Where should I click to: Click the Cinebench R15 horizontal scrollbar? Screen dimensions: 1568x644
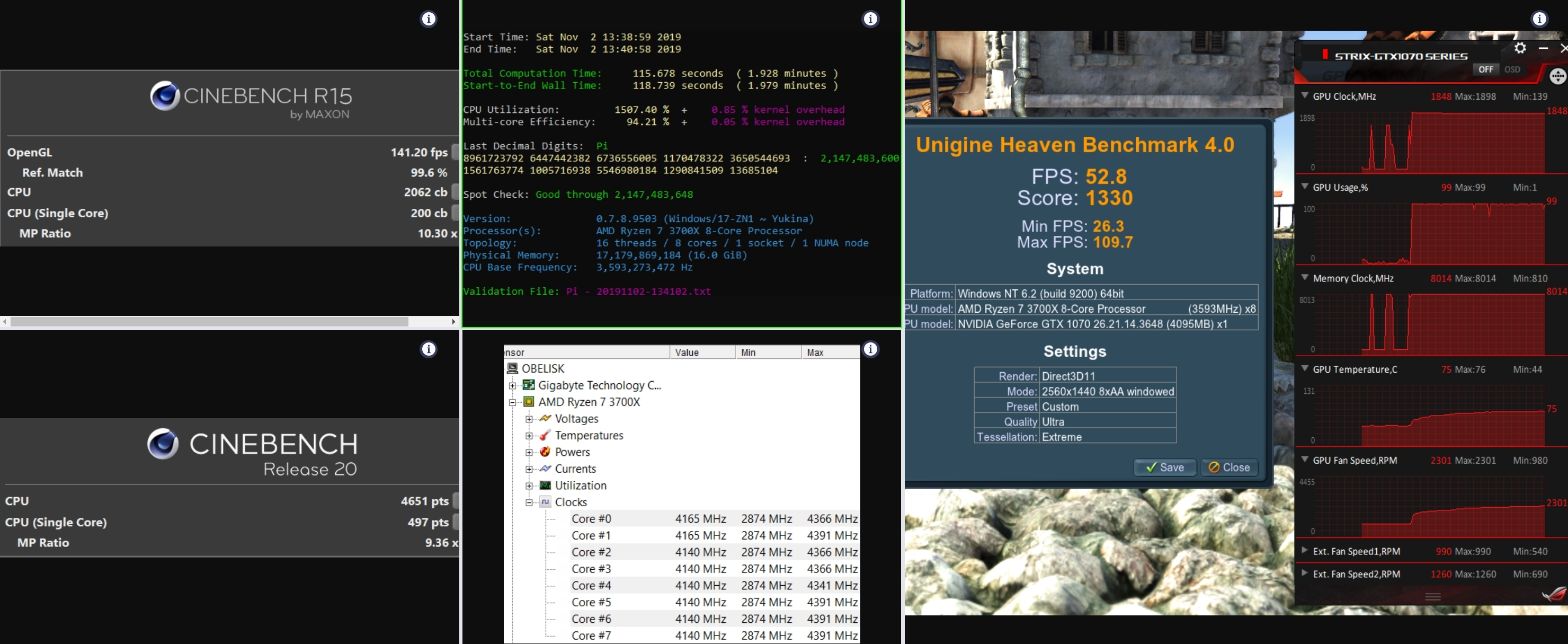pos(209,321)
